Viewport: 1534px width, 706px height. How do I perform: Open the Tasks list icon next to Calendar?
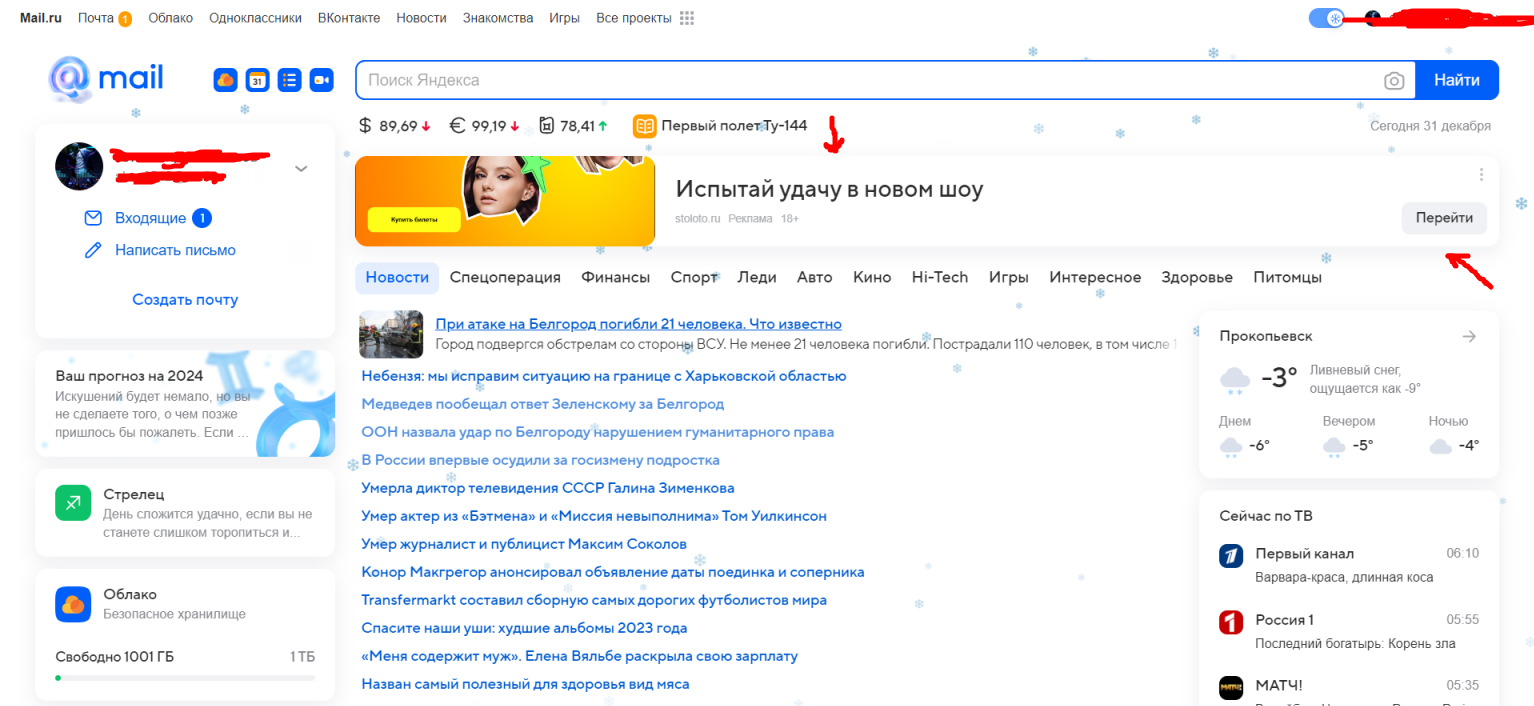click(289, 80)
